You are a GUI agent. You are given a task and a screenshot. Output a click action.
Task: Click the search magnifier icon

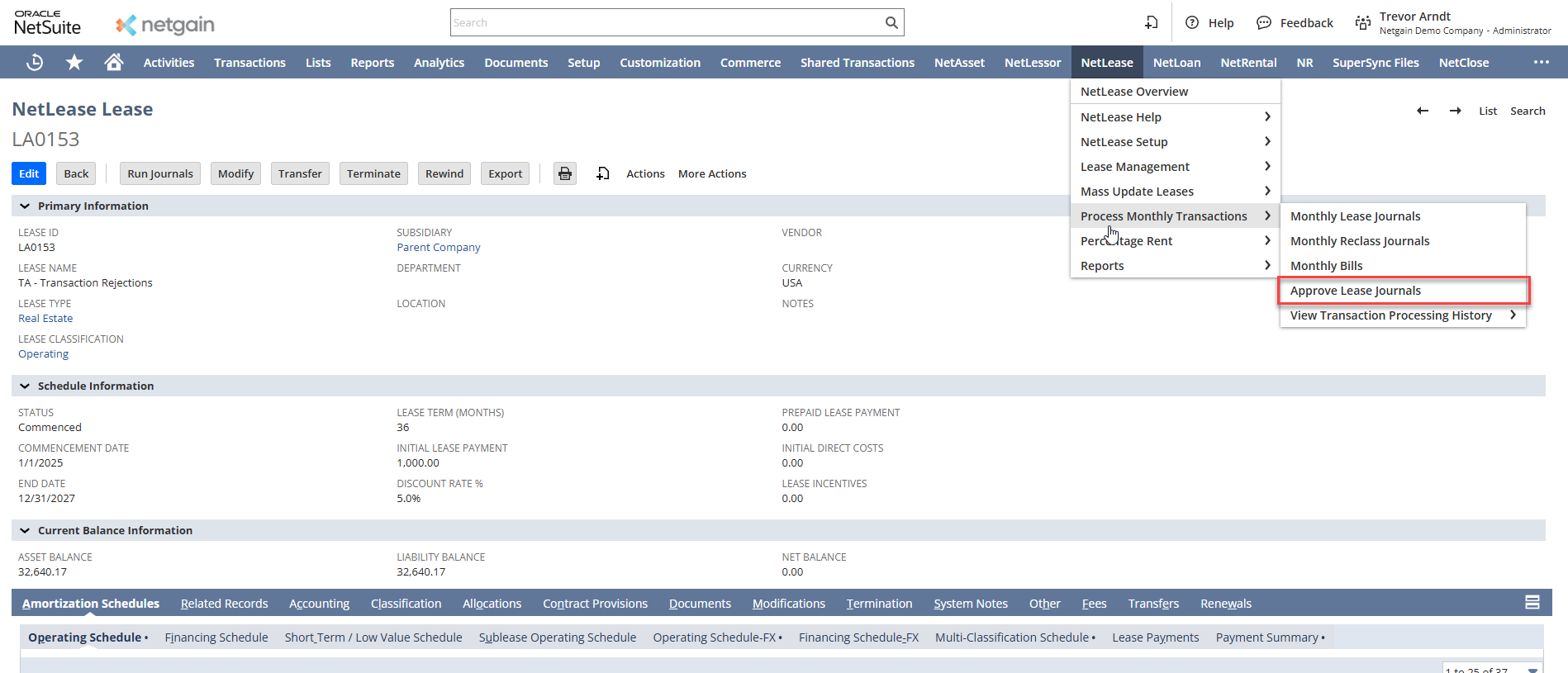[x=891, y=22]
